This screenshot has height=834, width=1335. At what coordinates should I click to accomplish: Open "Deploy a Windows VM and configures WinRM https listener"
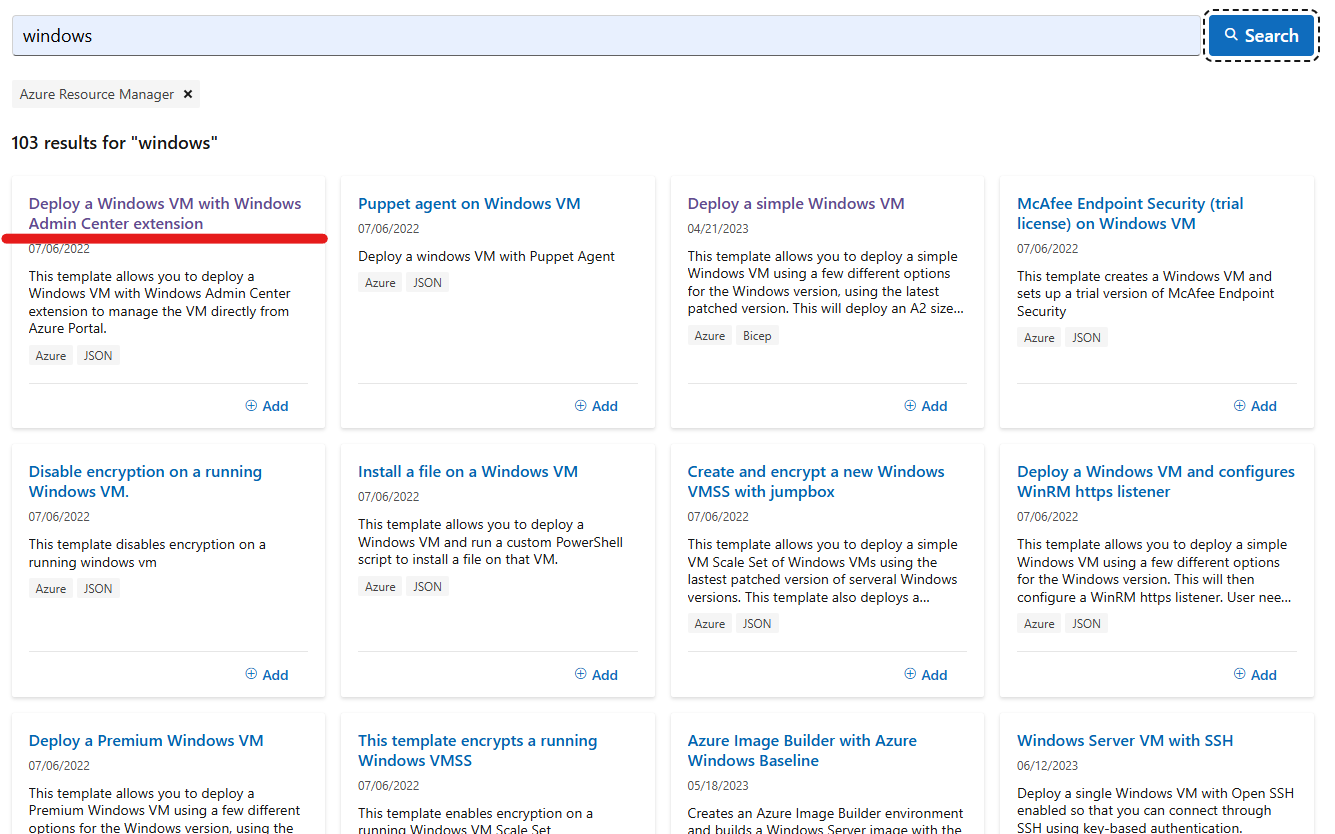coord(1156,481)
